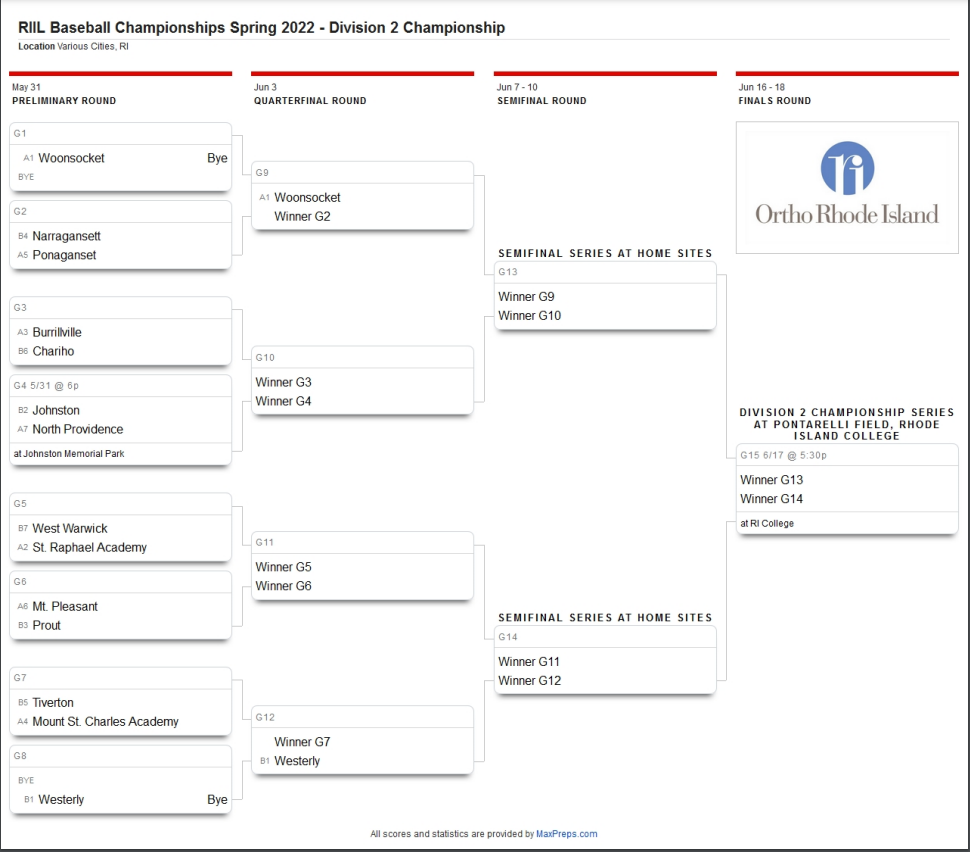Open Woonsocket in quarterfinal game G9
The height and width of the screenshot is (852, 970).
(x=307, y=198)
